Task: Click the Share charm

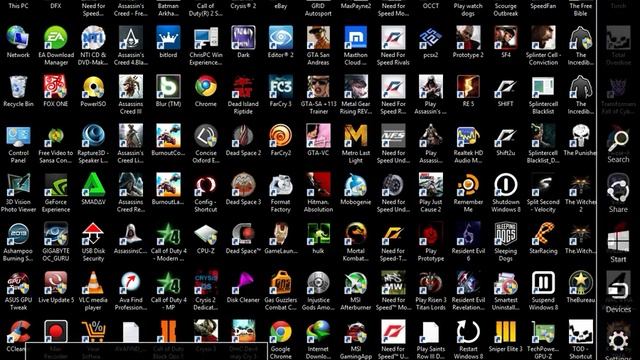Action: [x=618, y=193]
